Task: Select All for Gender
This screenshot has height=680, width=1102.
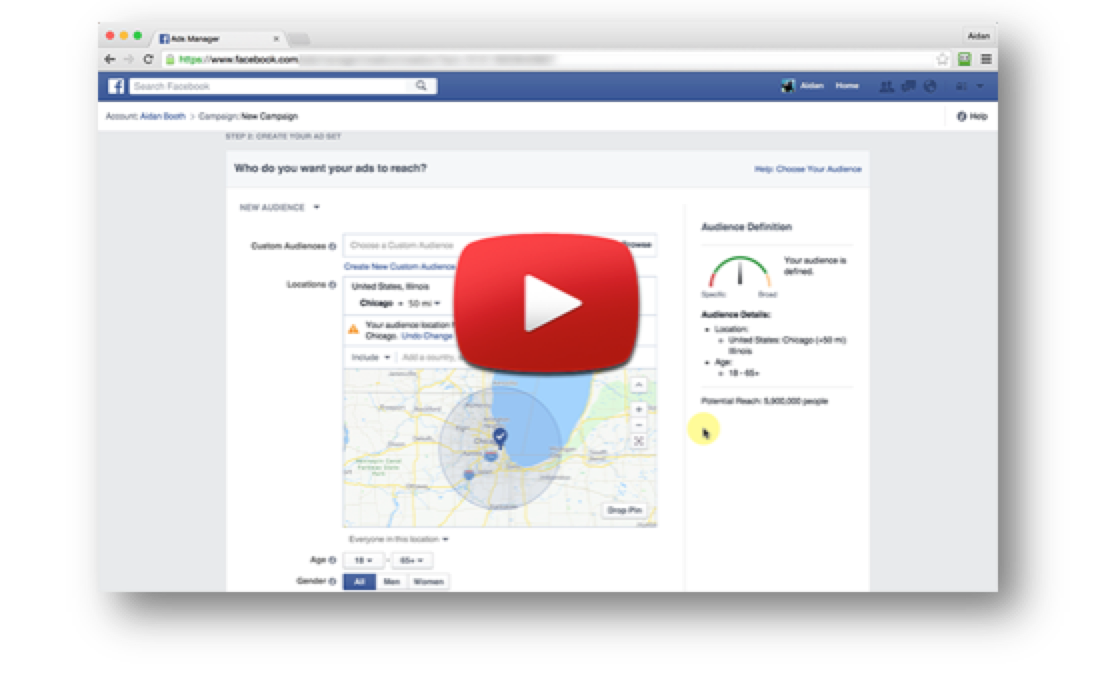Action: 359,582
